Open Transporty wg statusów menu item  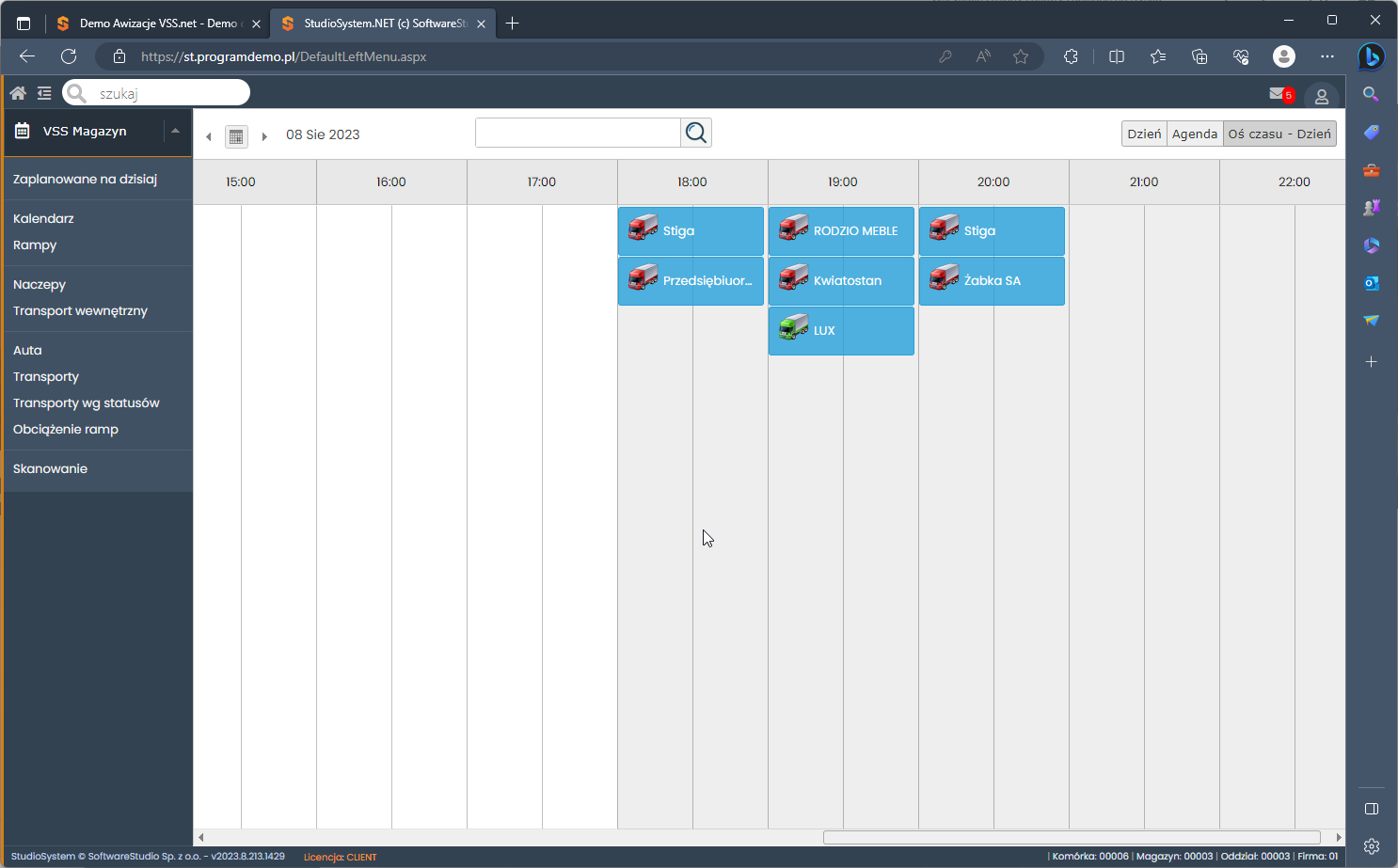(86, 402)
